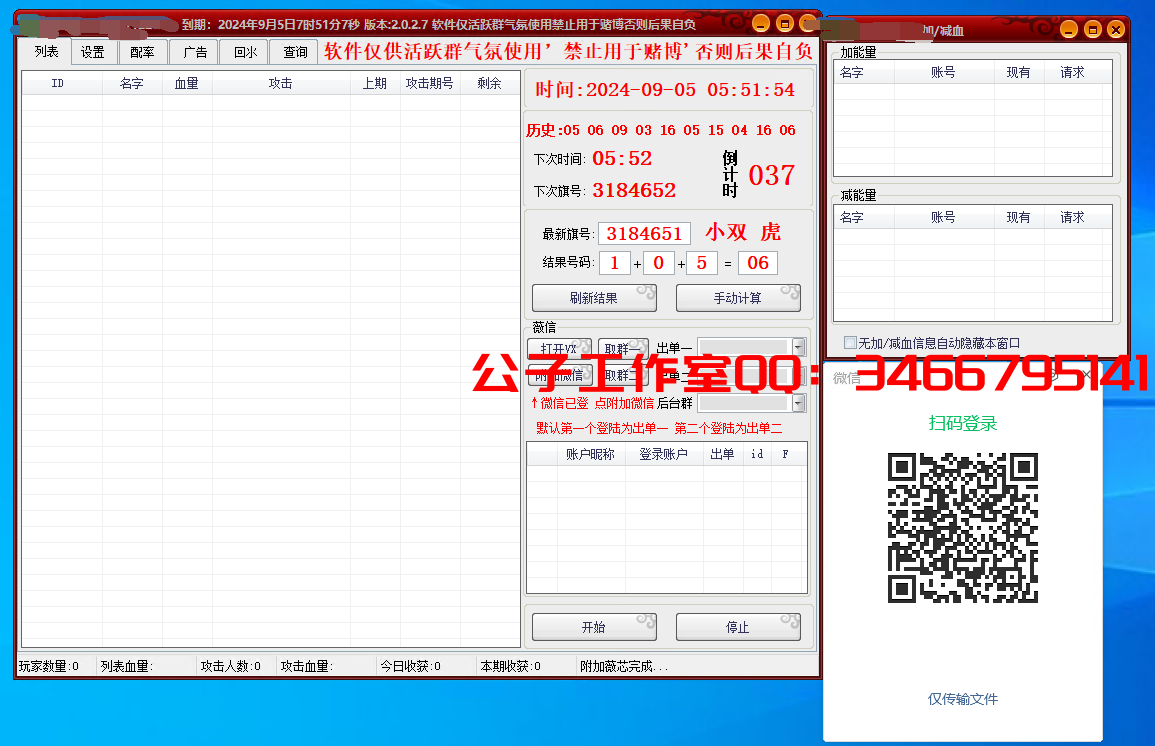Image resolution: width=1155 pixels, height=746 pixels.
Task: Click the 附加薇芯完成 status text
Action: pos(624,666)
